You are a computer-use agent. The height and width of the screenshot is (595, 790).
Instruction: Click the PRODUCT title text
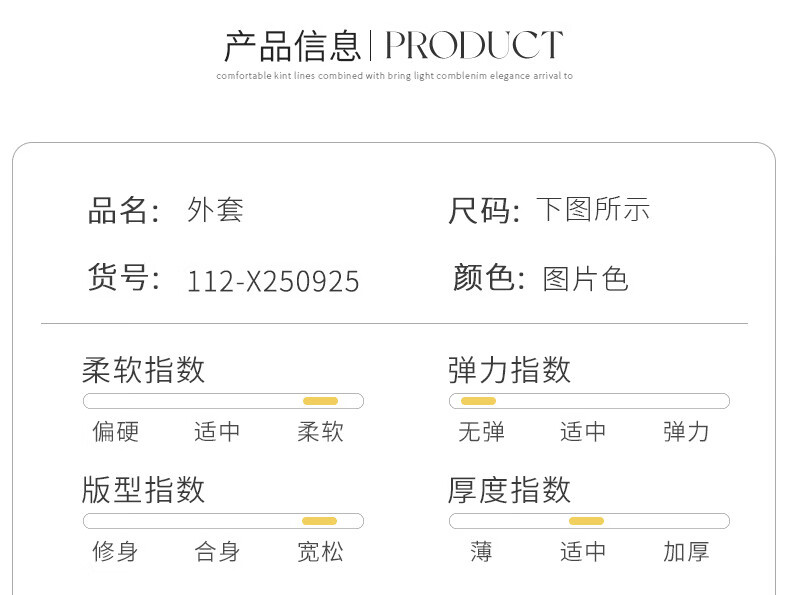pos(474,46)
